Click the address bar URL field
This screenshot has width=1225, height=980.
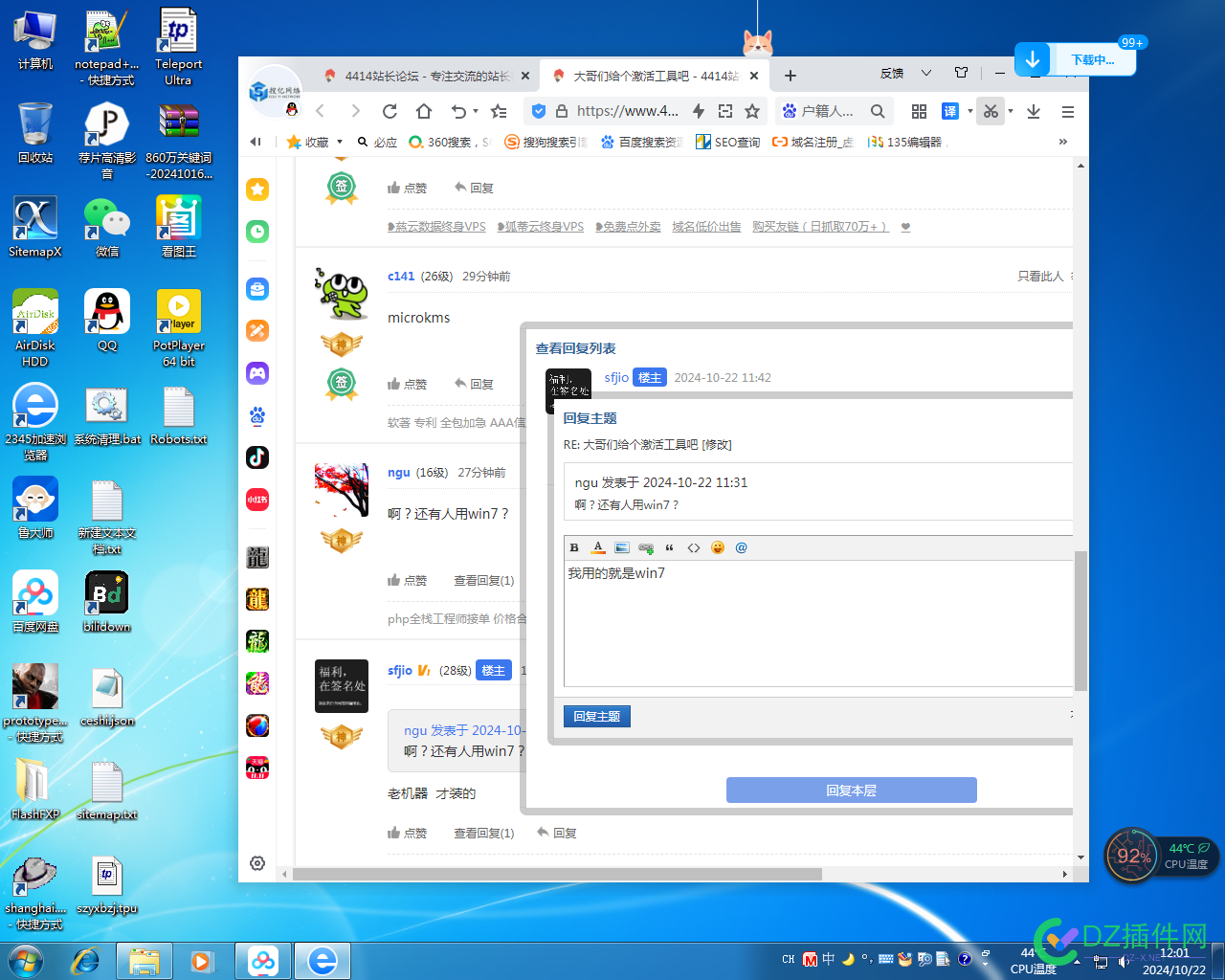(629, 111)
